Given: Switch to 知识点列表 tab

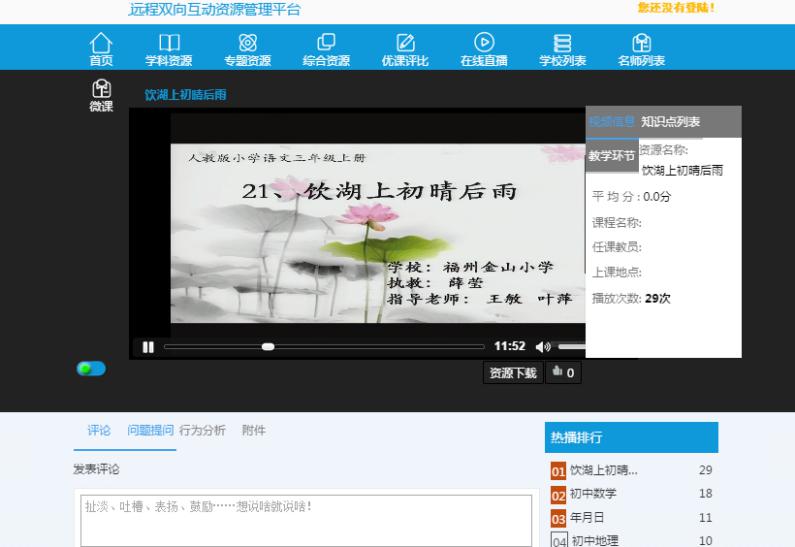Looking at the screenshot, I should pos(670,122).
